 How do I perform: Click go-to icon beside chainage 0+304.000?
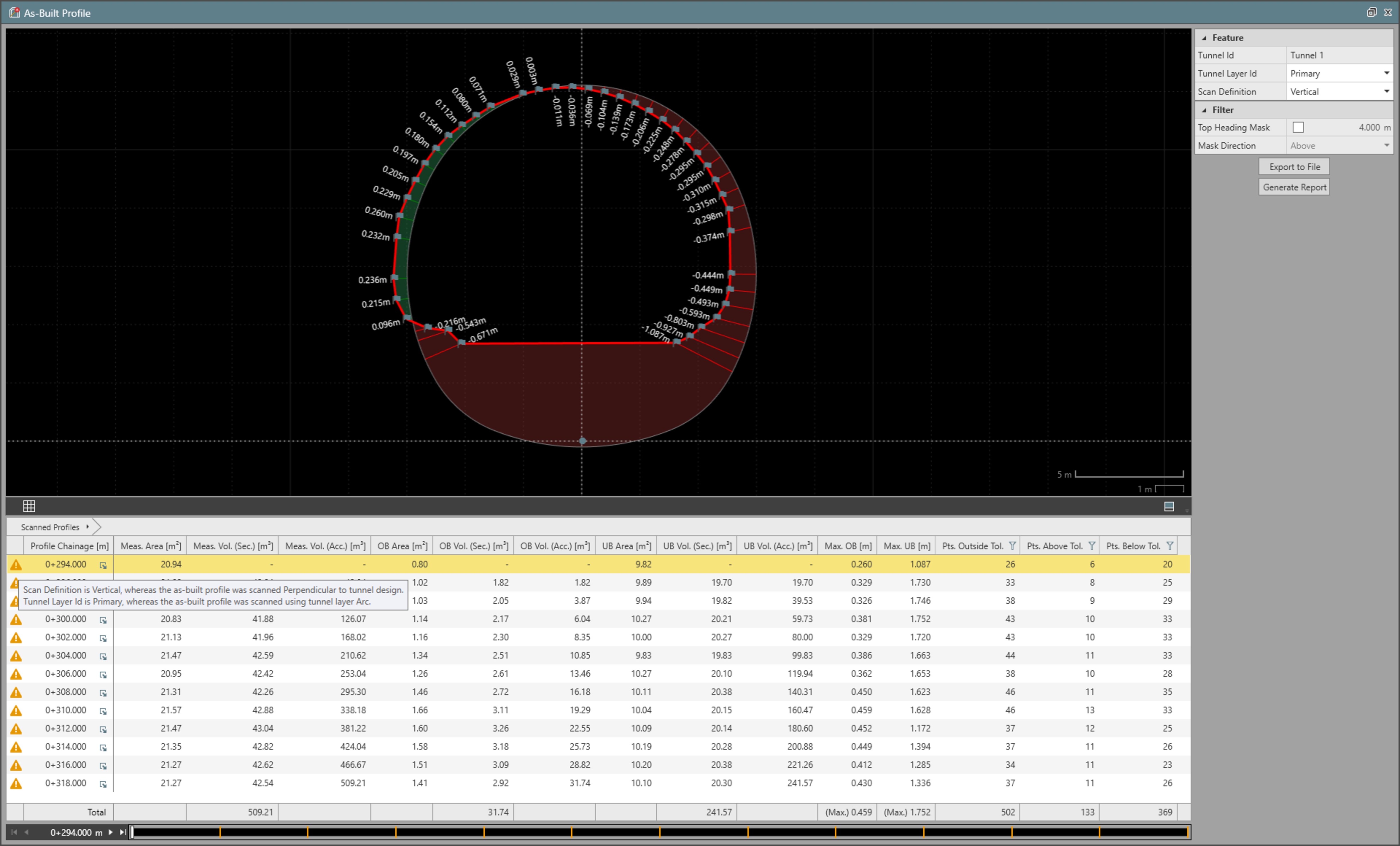(103, 656)
